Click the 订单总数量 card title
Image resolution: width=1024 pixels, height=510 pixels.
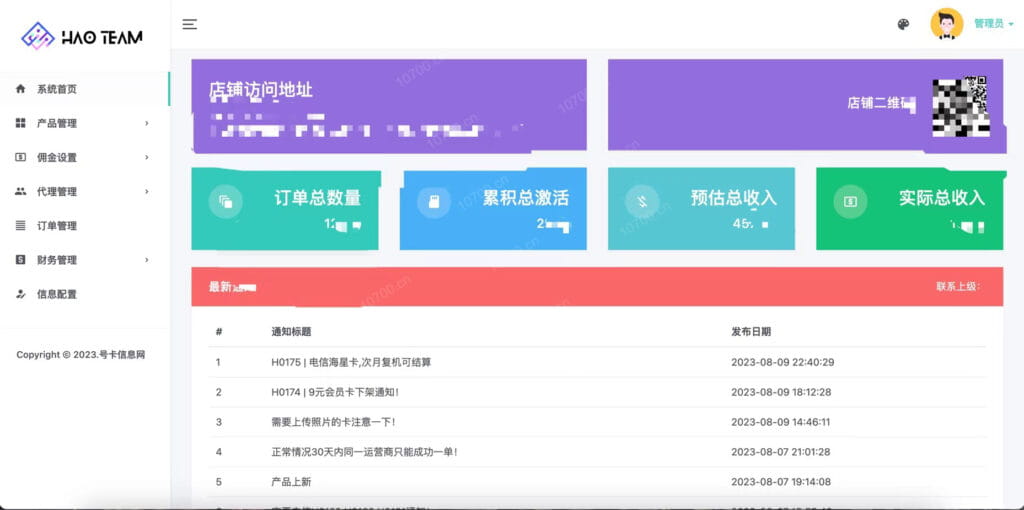[x=317, y=198]
